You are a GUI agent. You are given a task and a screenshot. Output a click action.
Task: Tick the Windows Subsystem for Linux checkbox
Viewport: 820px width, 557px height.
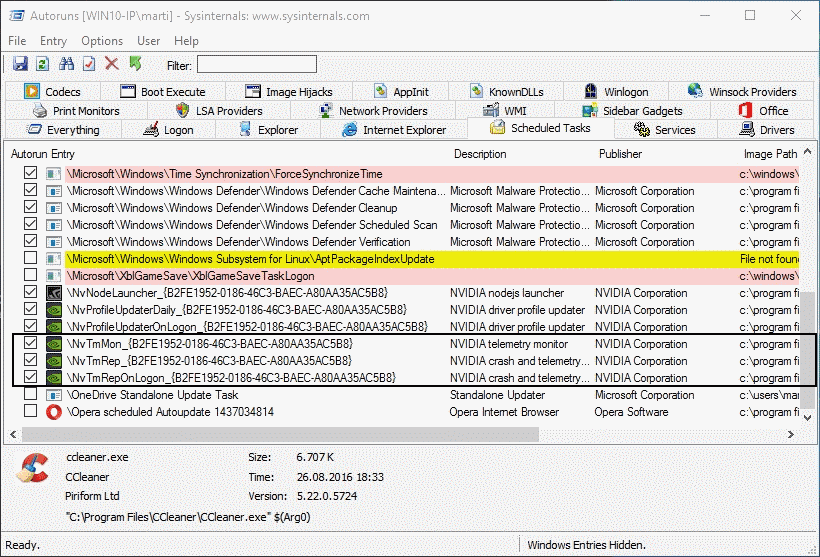31,259
